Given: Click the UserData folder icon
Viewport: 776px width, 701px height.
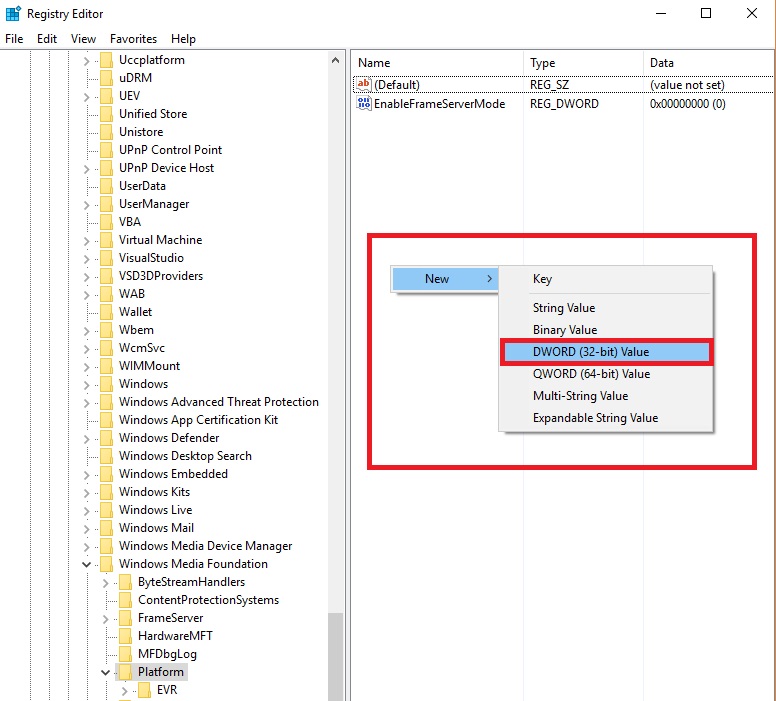Looking at the screenshot, I should 106,186.
